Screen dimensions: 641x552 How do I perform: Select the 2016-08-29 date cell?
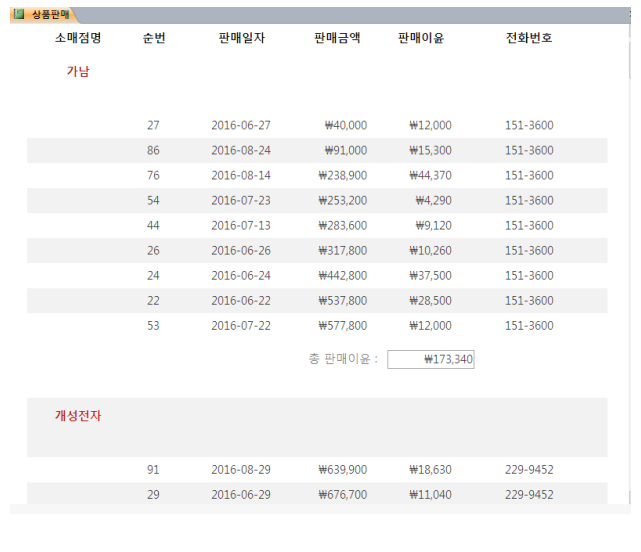tap(241, 469)
